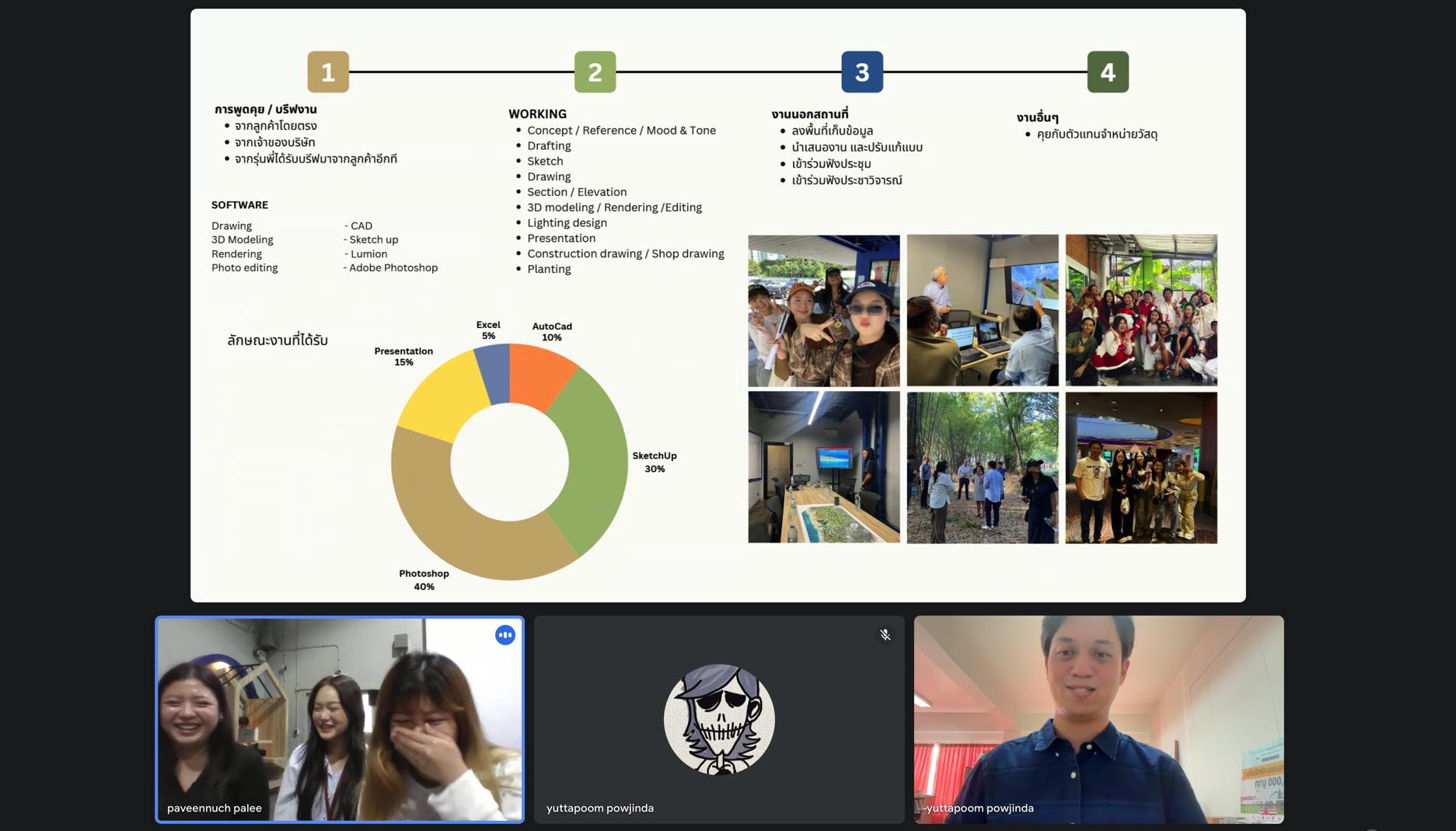Click the blue number 3 step badge
The height and width of the screenshot is (831, 1456).
[862, 72]
